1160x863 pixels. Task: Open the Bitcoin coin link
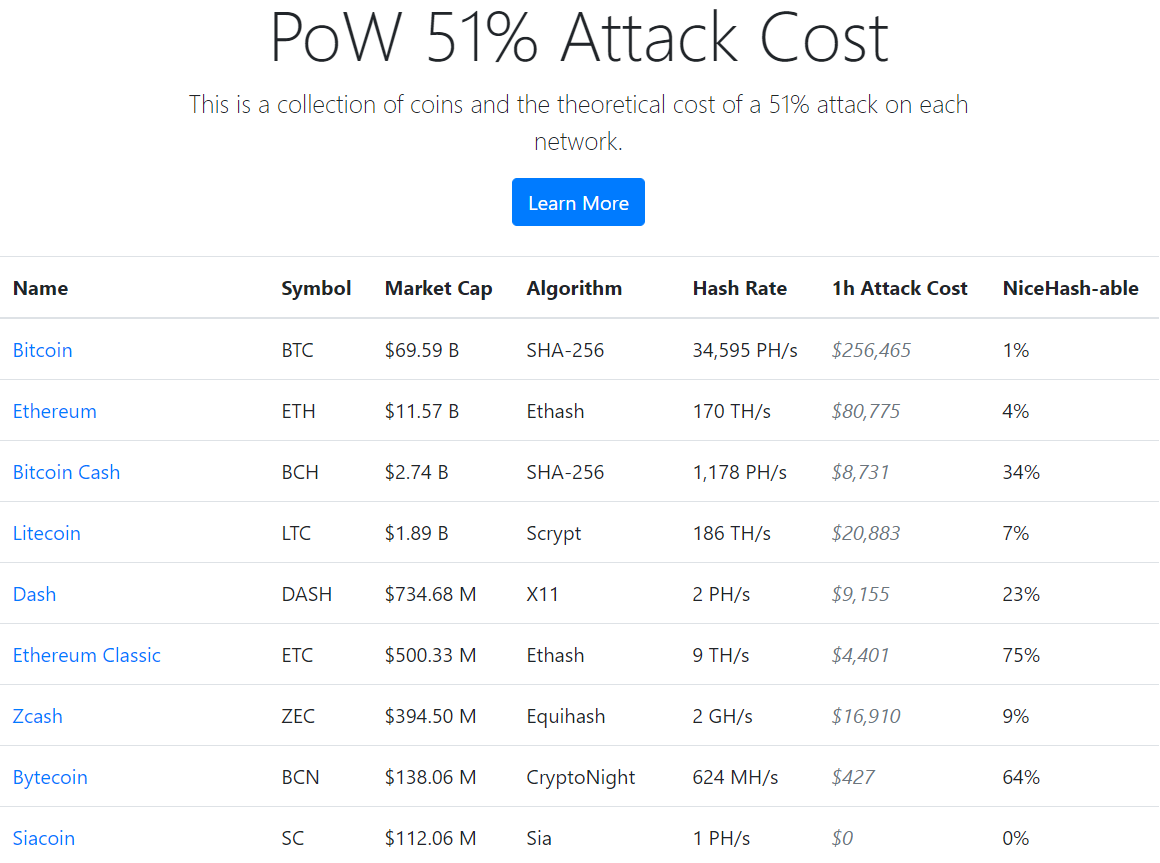43,350
